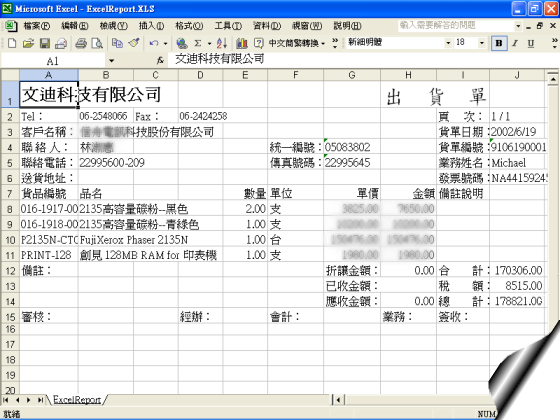
Task: Select cell with tax amount 8515.00
Action: [x=518, y=286]
